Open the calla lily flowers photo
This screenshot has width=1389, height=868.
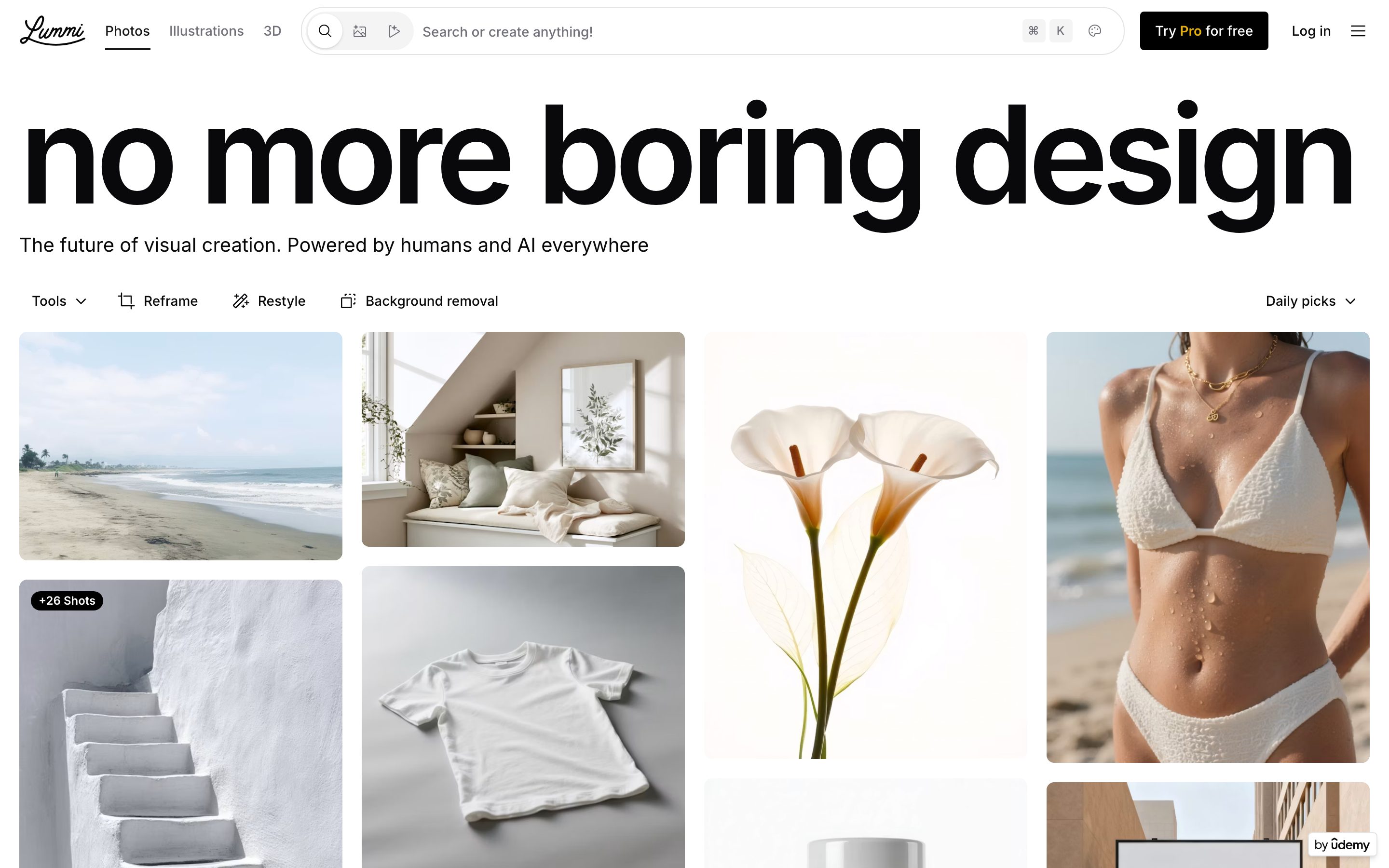coord(866,545)
